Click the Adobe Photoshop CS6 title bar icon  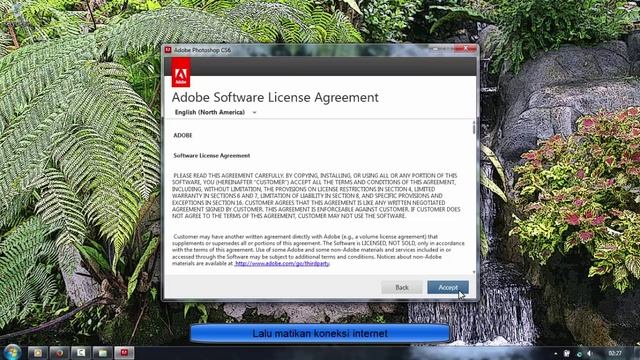click(168, 50)
